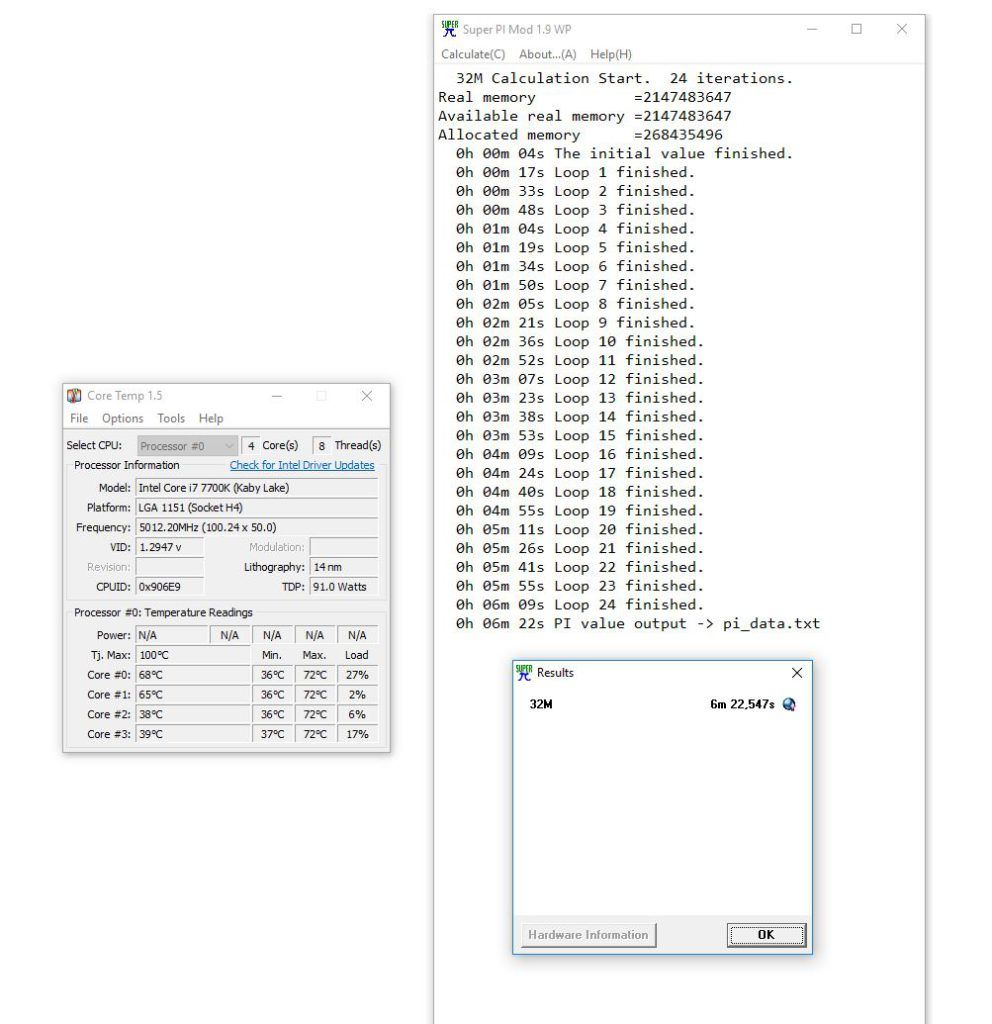Screen dimensions: 992x1024
Task: Close the Results dialog with the X
Action: (797, 673)
